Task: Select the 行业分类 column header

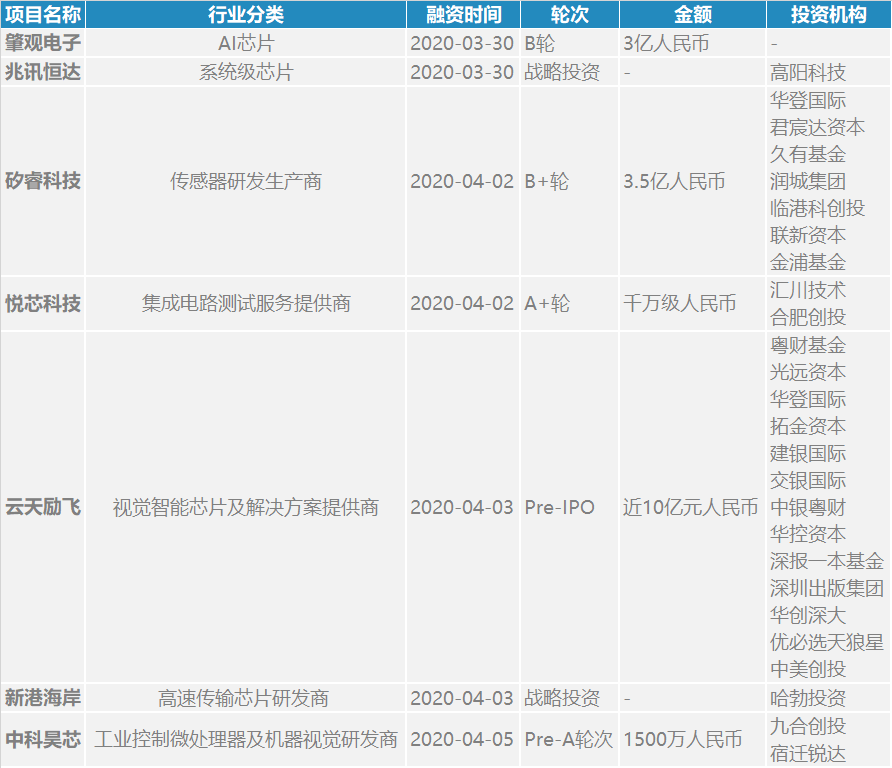Action: 246,14
